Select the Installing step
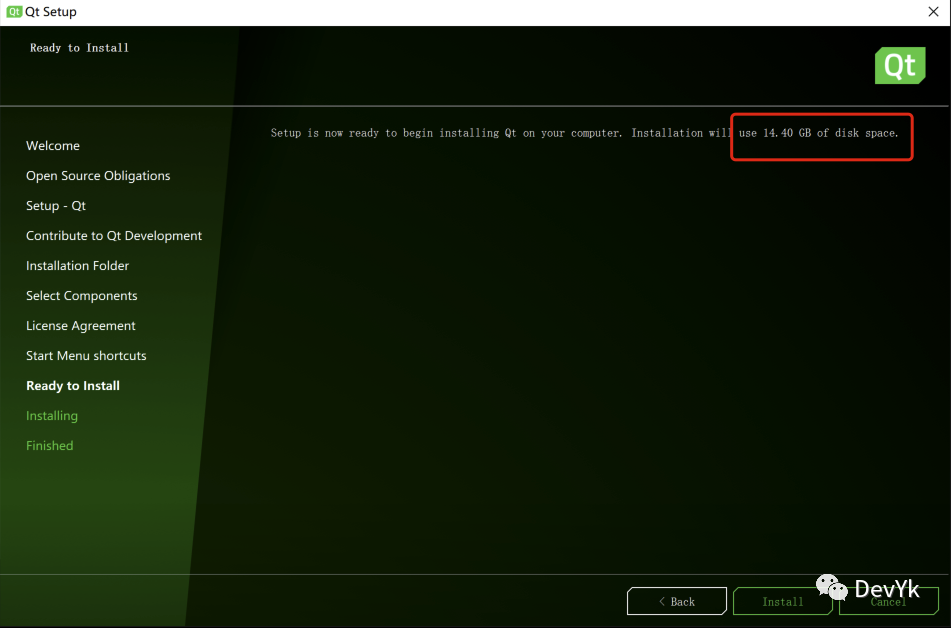The image size is (951, 628). (x=52, y=416)
